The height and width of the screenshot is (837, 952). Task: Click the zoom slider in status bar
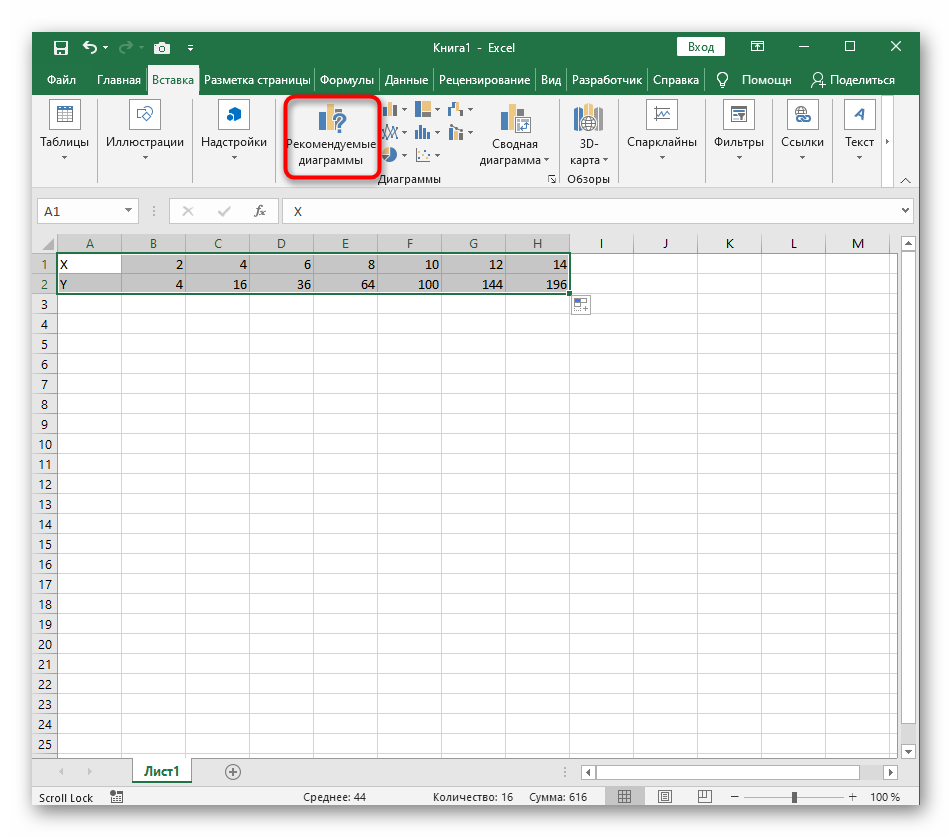point(794,797)
